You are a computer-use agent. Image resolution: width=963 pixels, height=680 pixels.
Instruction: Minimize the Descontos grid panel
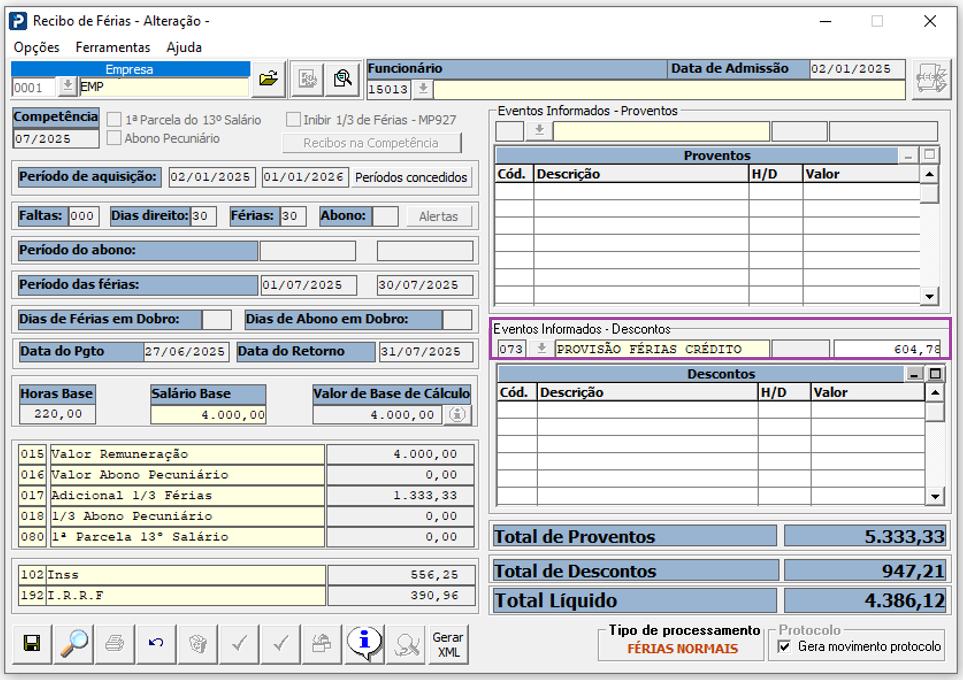(914, 373)
